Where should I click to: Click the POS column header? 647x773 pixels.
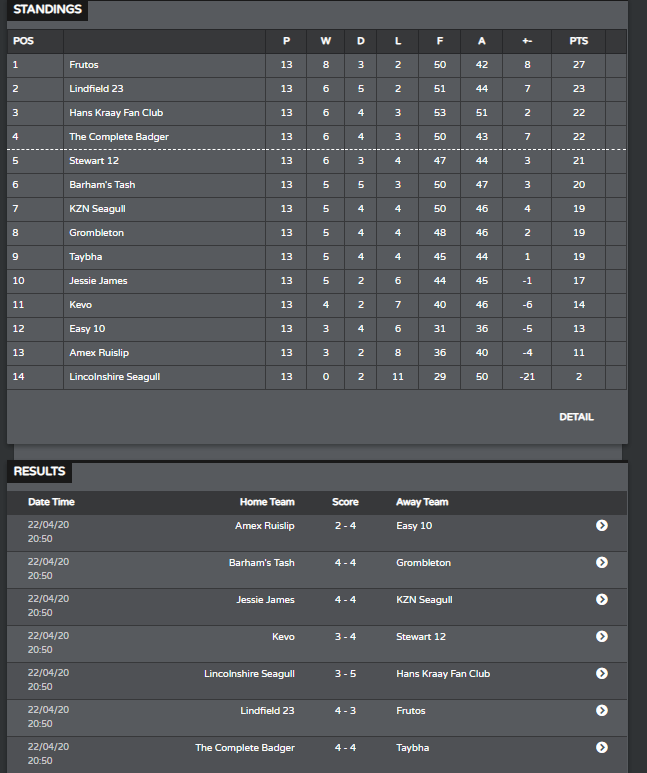[23, 41]
